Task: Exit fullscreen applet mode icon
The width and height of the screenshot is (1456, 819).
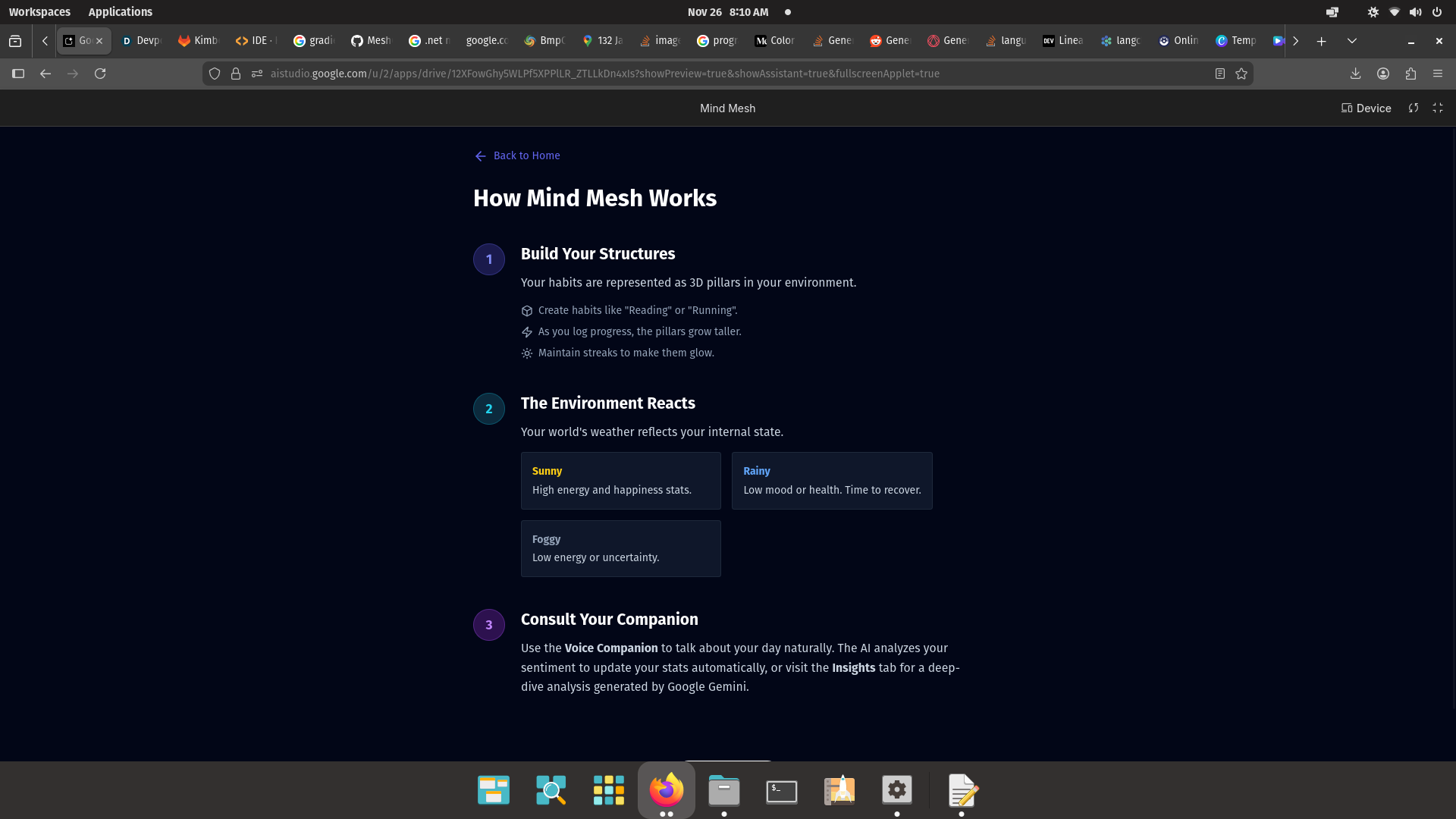Action: coord(1438,108)
